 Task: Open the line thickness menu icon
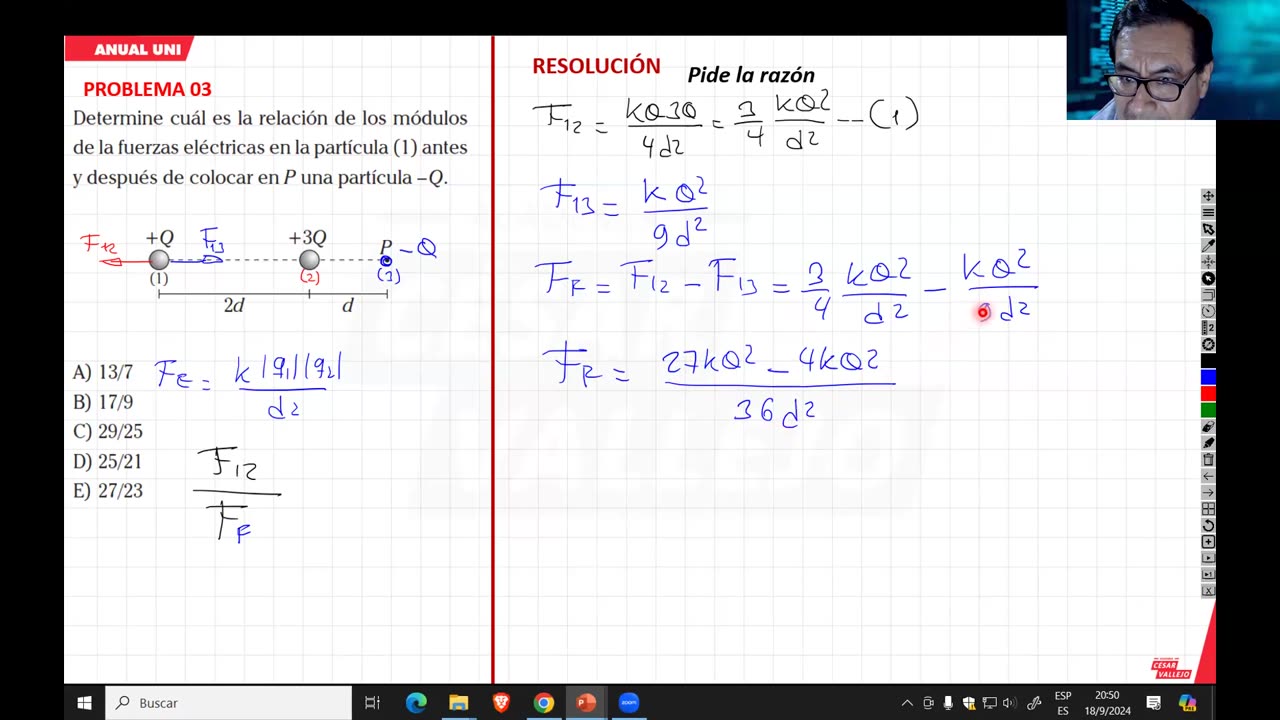point(1208,213)
